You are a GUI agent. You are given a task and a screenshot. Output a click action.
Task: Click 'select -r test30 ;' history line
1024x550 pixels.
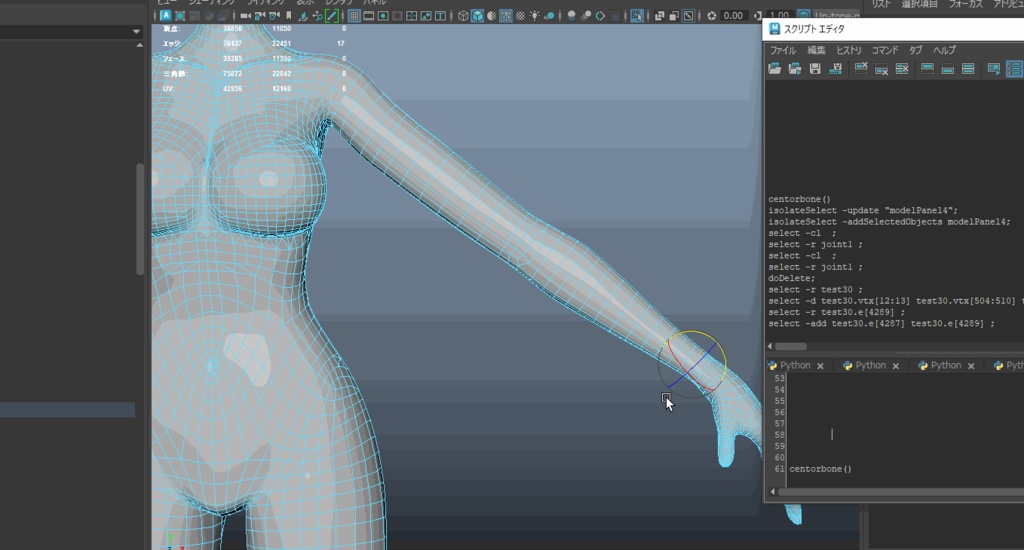815,289
